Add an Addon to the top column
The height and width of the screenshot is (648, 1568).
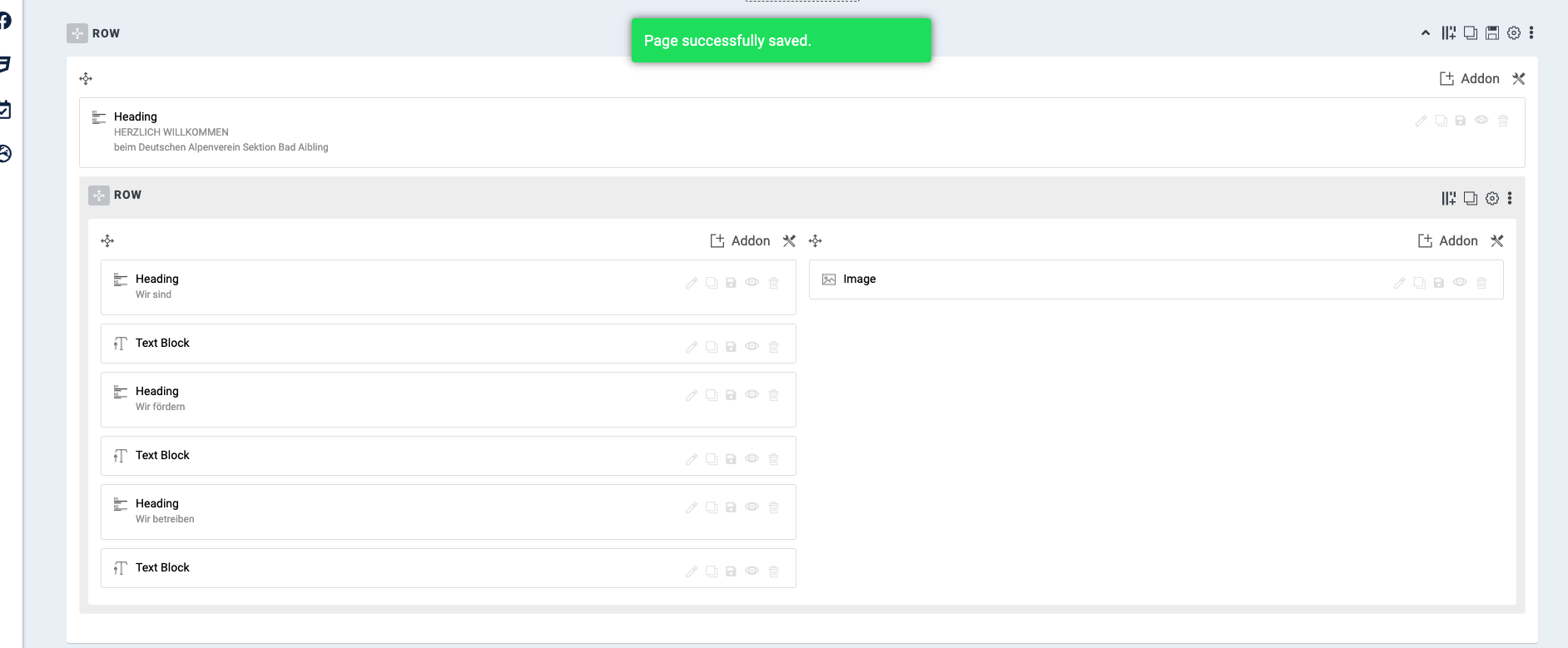point(1470,79)
